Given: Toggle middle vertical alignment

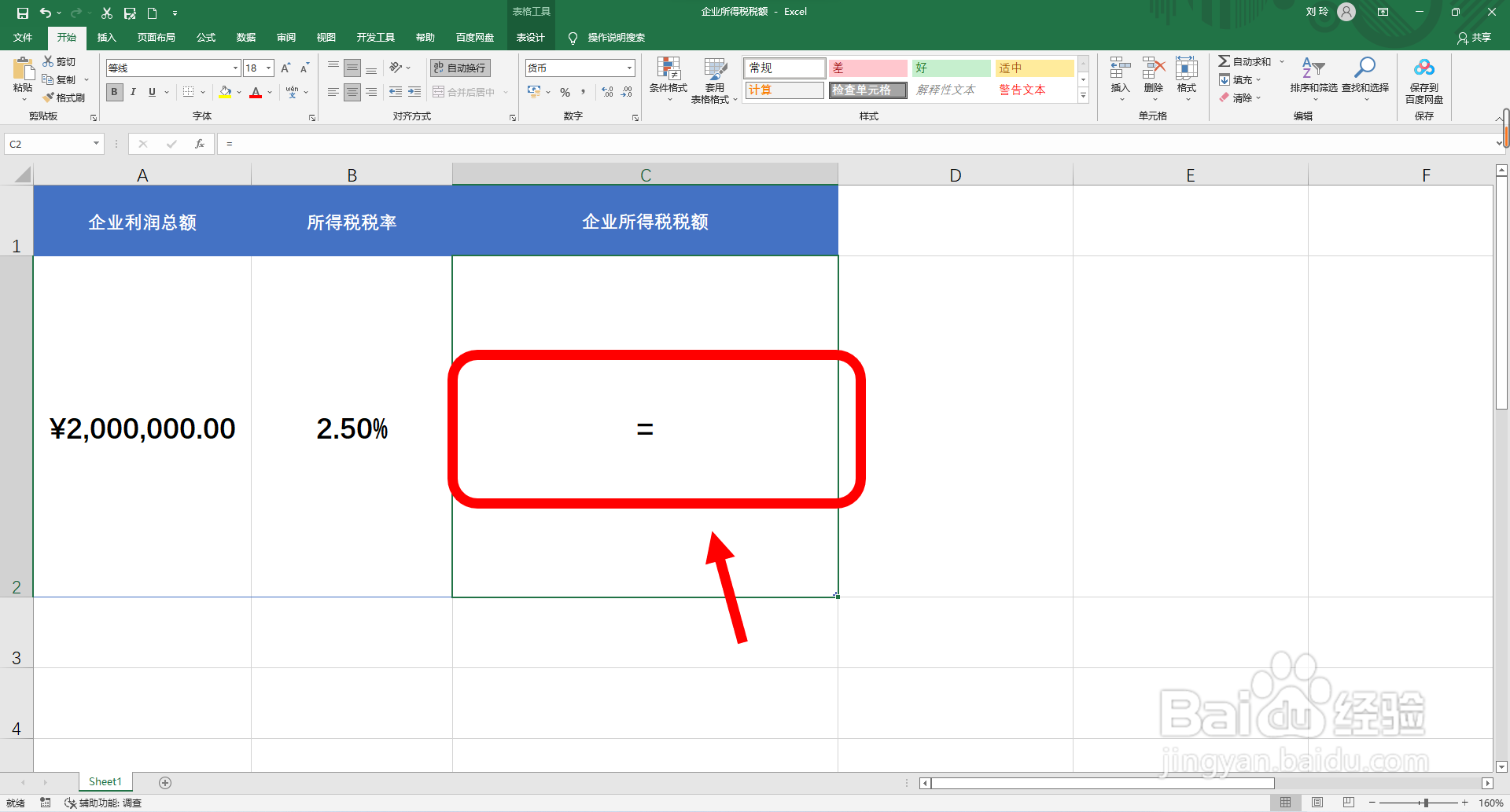Looking at the screenshot, I should (x=352, y=68).
